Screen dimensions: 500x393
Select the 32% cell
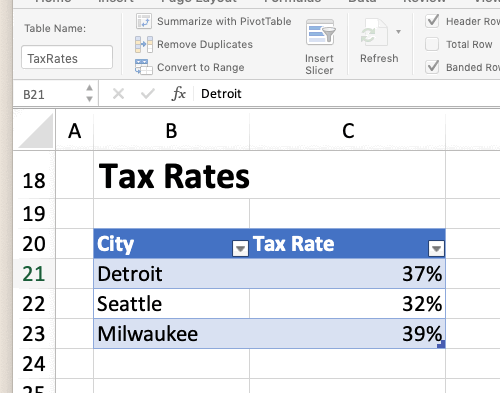(x=348, y=304)
